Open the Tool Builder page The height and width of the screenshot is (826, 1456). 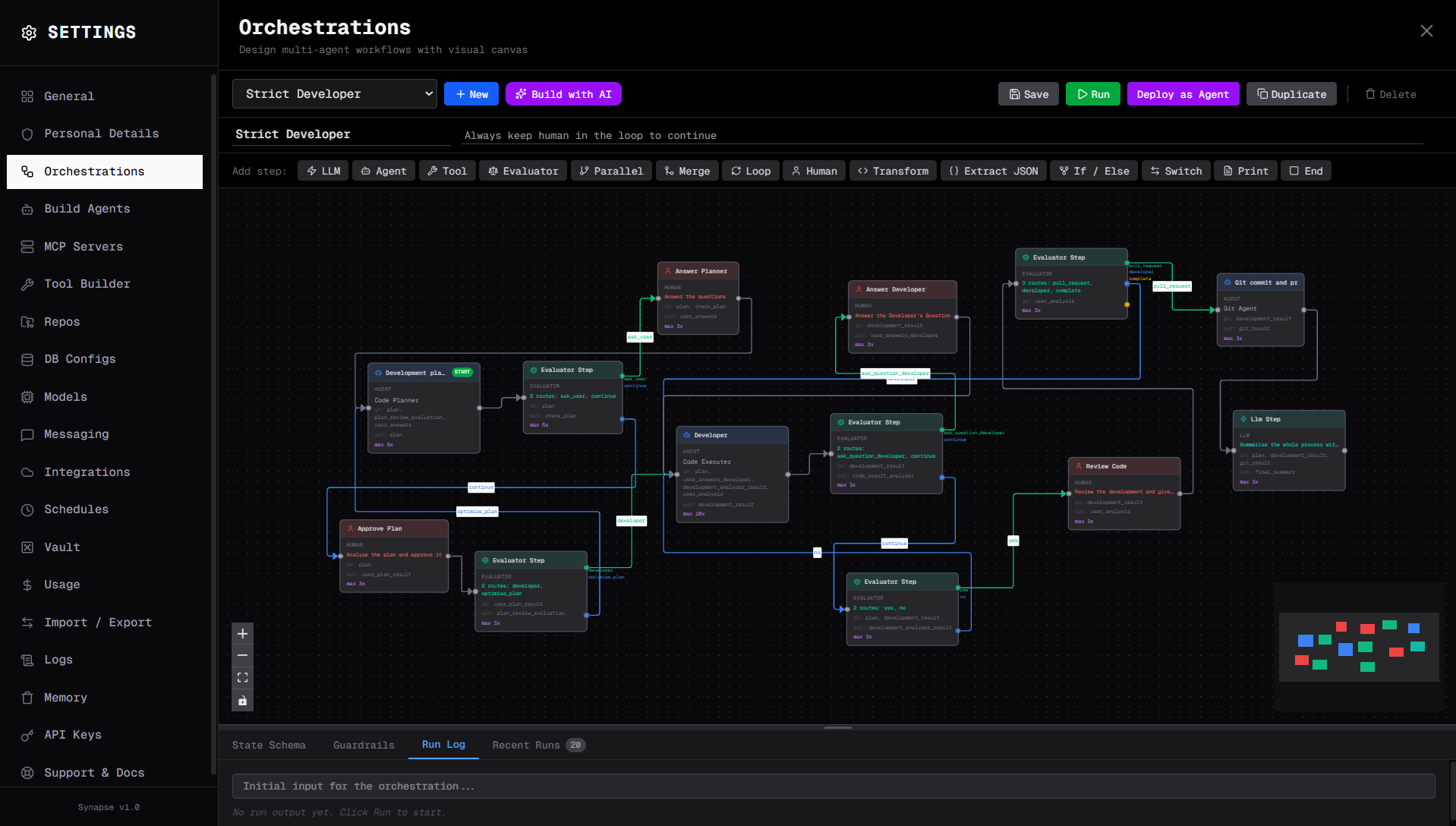point(105,284)
